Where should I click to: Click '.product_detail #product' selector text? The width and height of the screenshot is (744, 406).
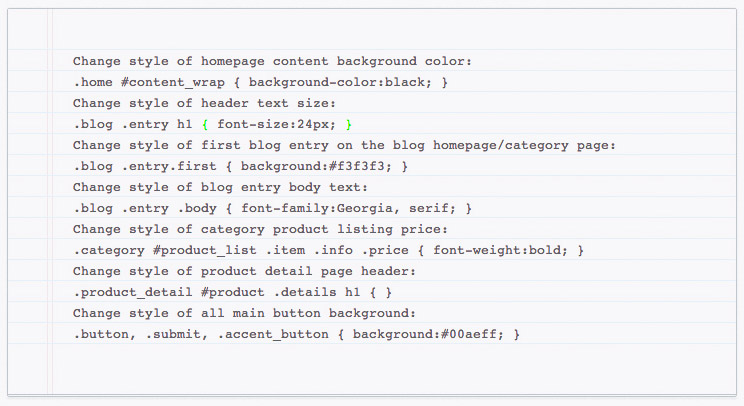(168, 293)
